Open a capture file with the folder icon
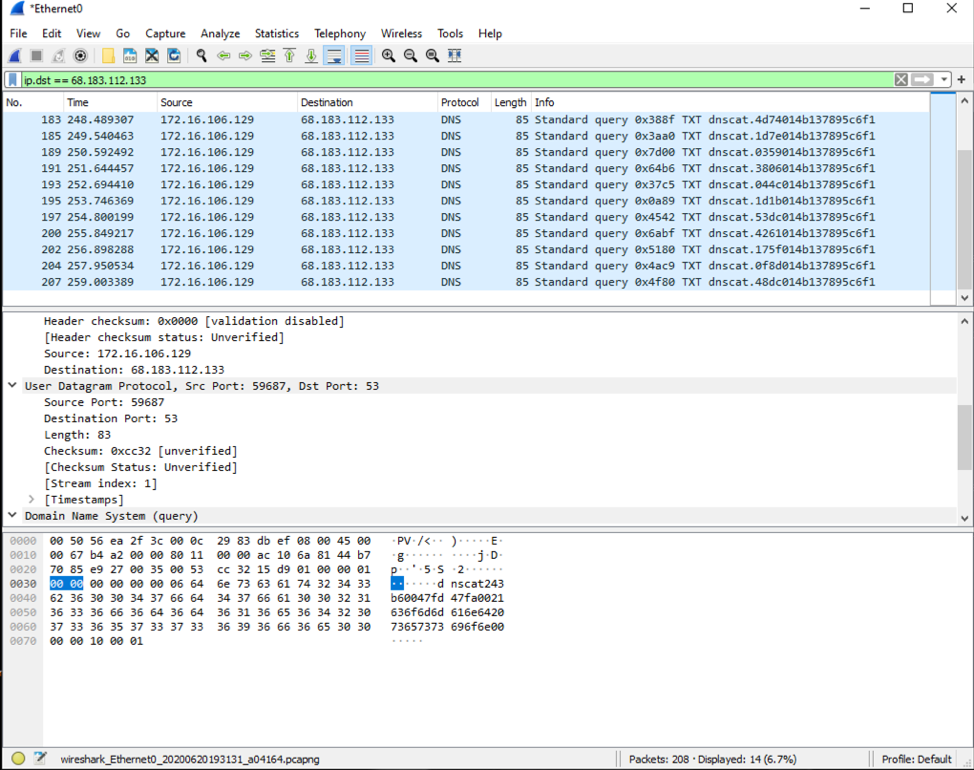This screenshot has height=770, width=974. pos(108,56)
